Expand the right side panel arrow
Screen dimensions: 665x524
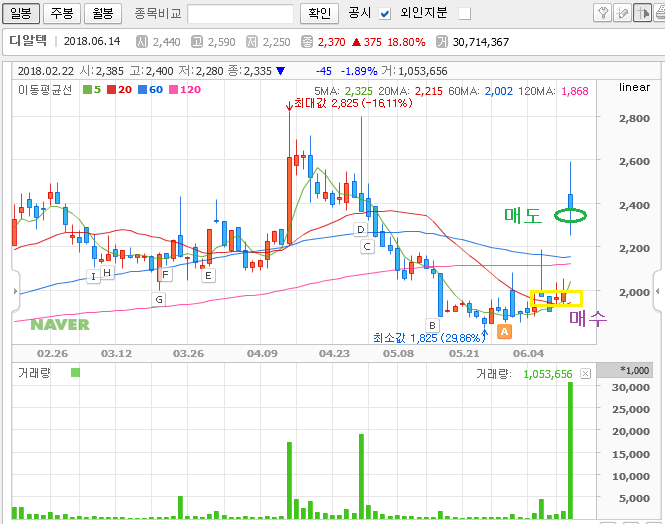point(657,291)
